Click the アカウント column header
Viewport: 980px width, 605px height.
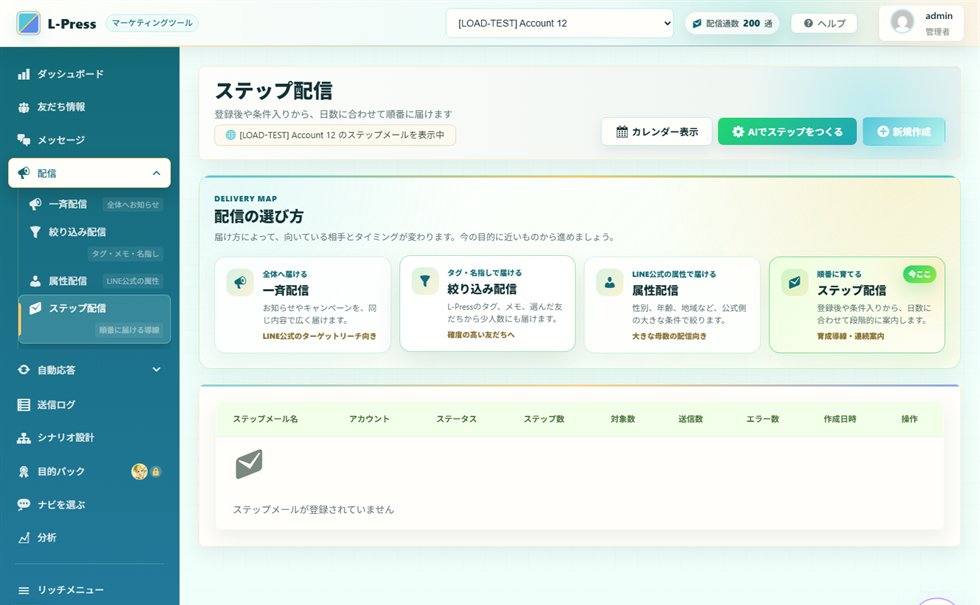tap(369, 419)
